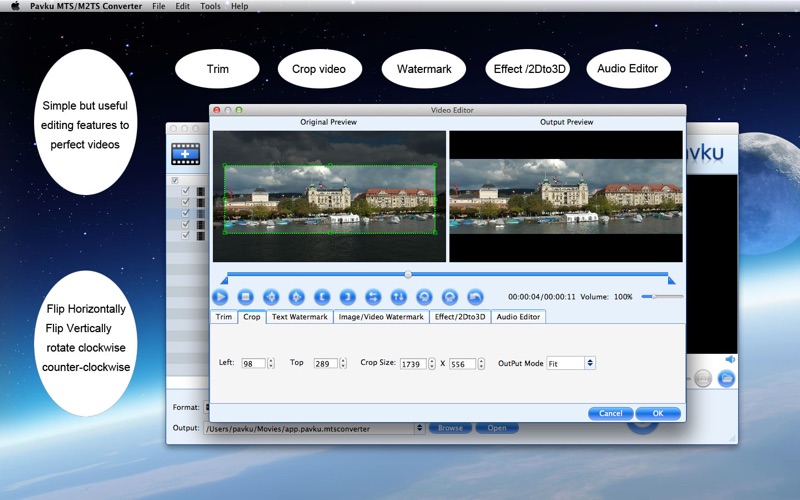Open the Pavku MTS/M2TS Converter app menu
Screen dimensions: 800x500
pyautogui.click(x=86, y=6)
